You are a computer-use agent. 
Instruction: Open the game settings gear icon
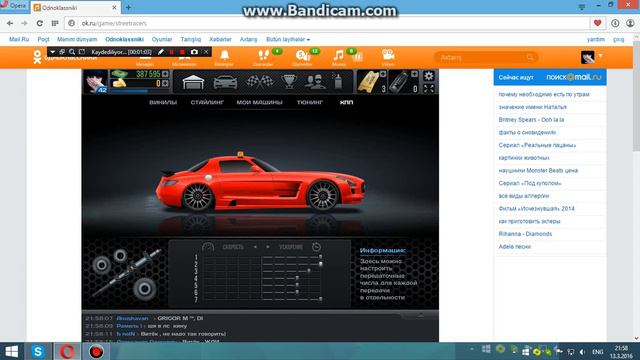(429, 76)
